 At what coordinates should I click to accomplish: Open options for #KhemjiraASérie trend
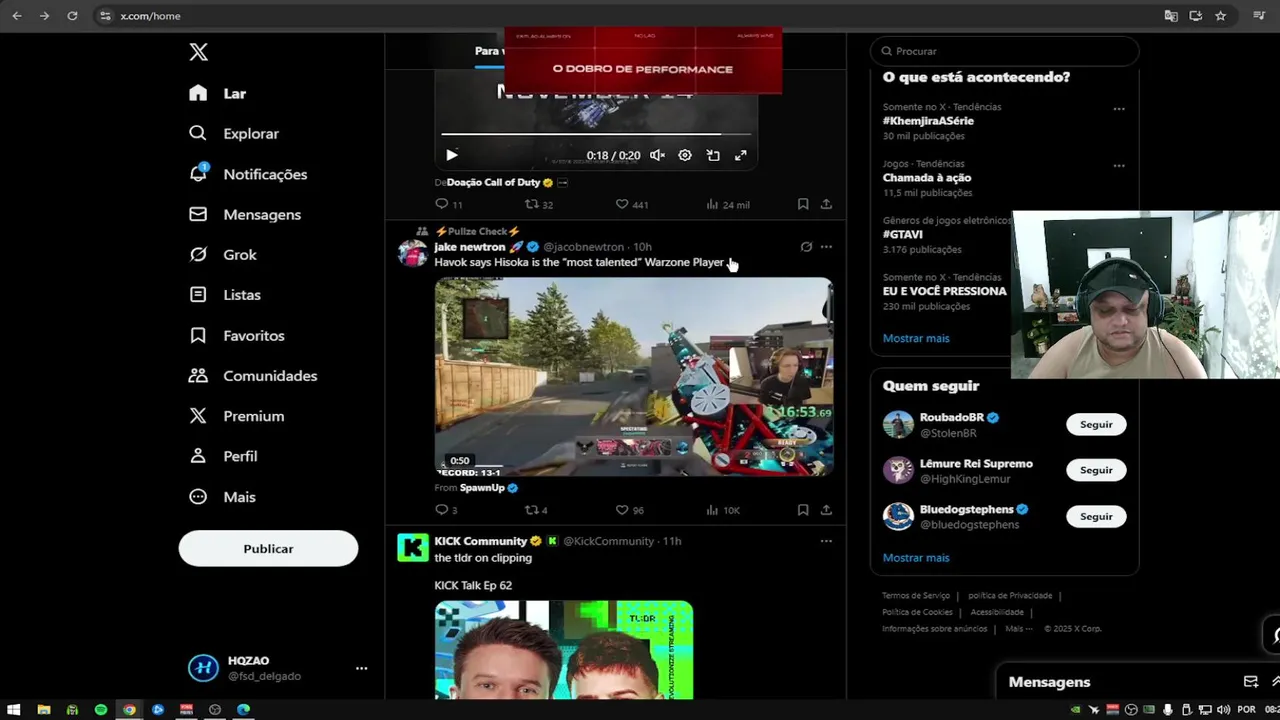1119,108
